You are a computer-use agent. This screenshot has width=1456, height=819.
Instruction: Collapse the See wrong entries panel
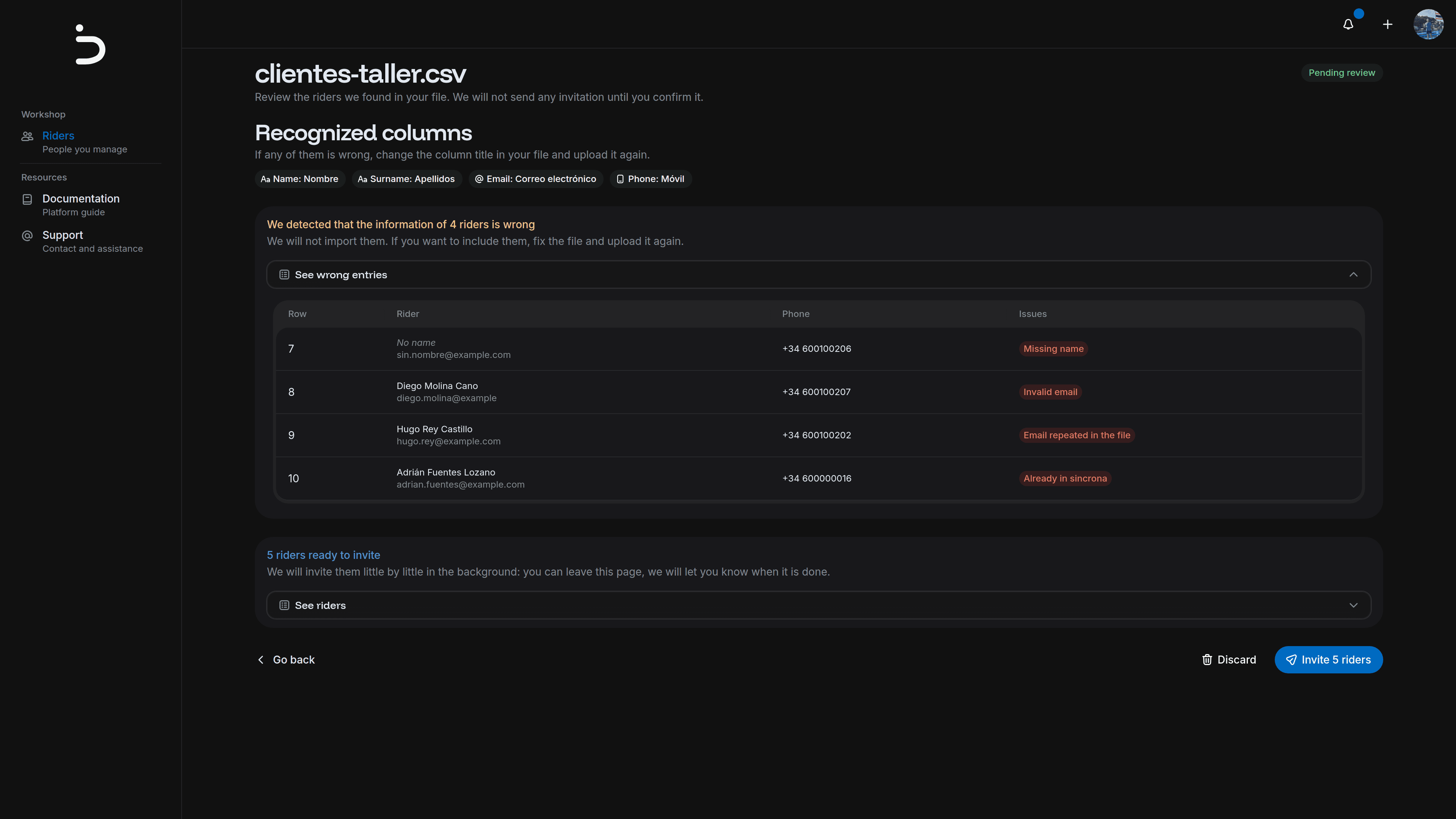tap(819, 275)
